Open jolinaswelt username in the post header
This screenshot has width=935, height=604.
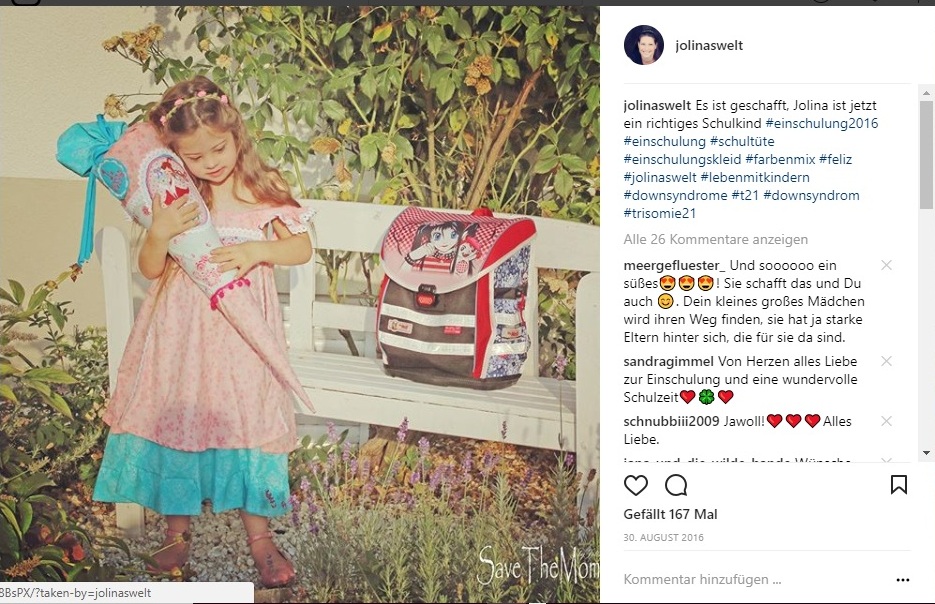[709, 45]
